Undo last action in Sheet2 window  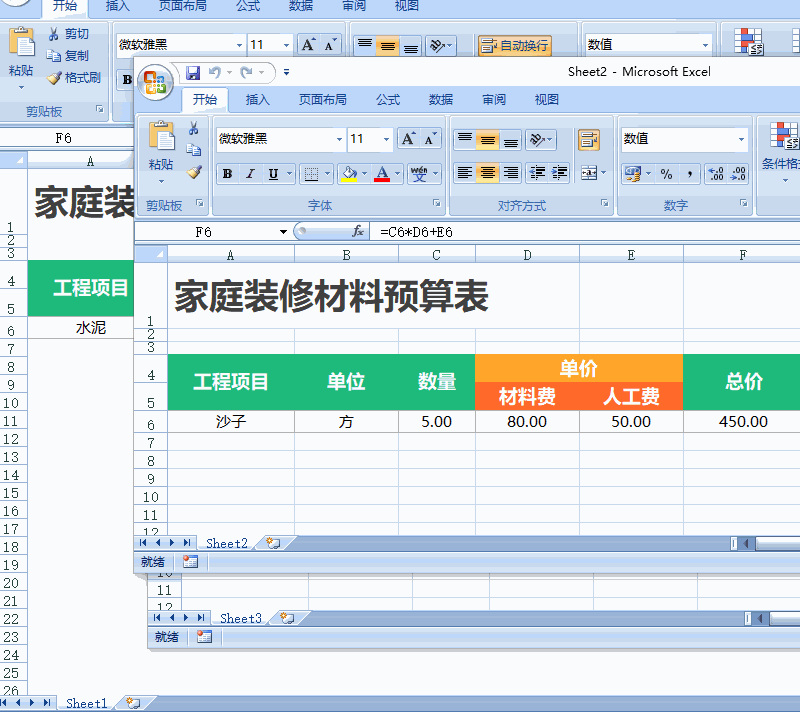coord(214,73)
